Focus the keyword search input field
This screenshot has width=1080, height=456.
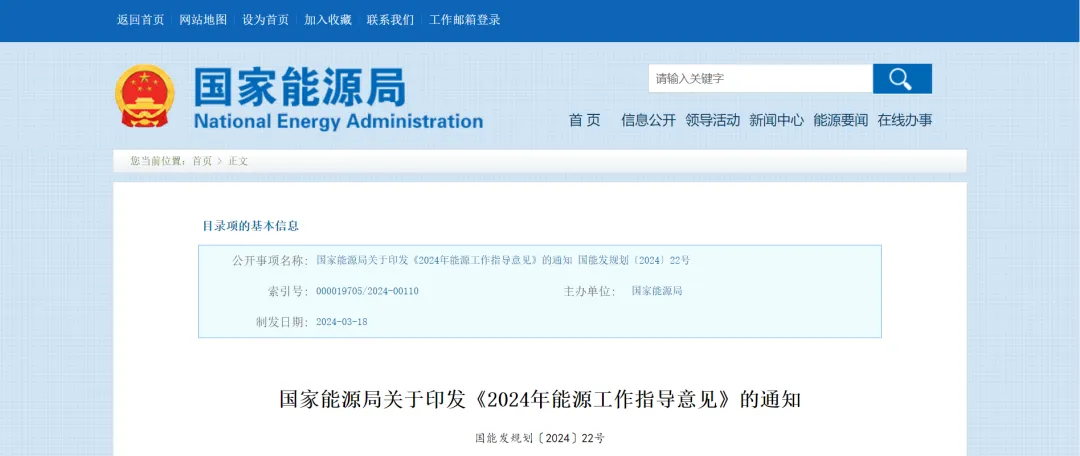click(x=760, y=79)
